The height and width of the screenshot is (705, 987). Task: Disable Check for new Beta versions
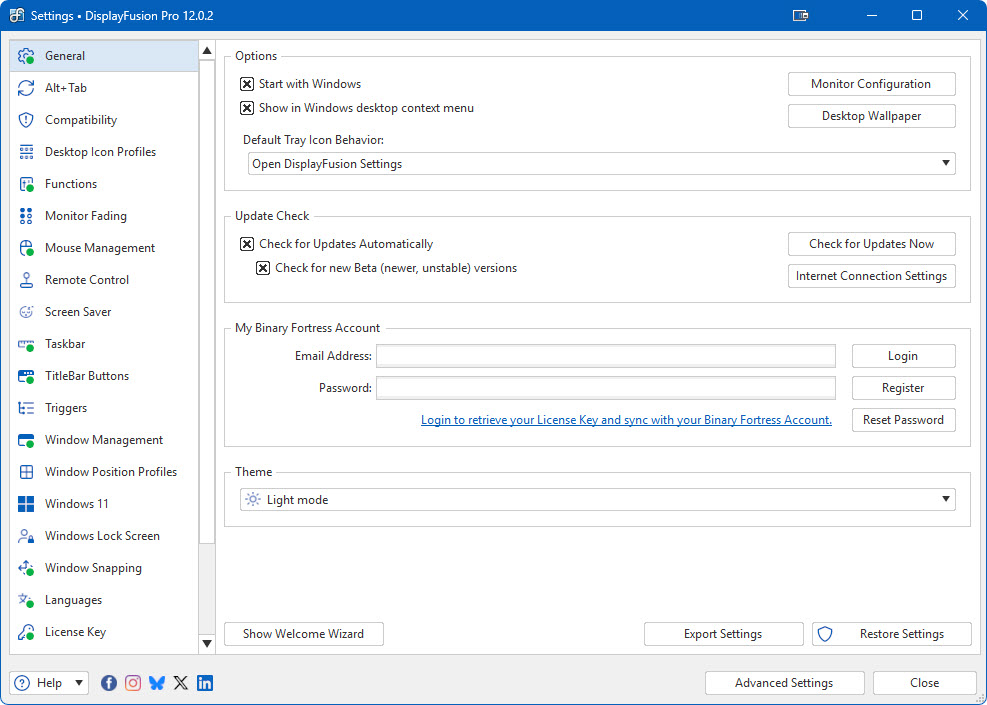[264, 268]
